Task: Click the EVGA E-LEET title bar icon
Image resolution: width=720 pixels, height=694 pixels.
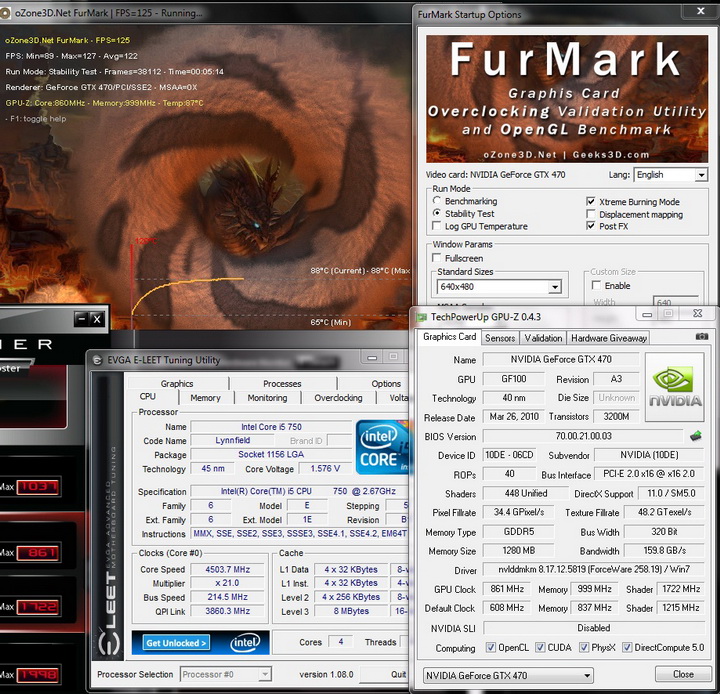Action: [97, 360]
